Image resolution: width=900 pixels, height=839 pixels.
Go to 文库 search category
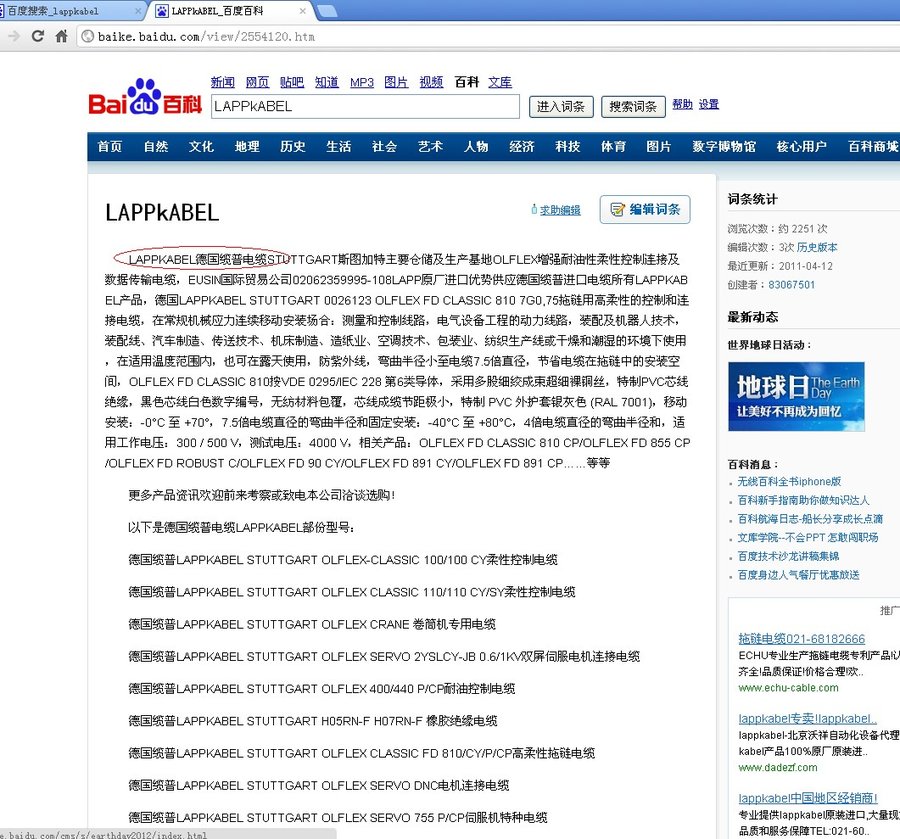pos(500,82)
